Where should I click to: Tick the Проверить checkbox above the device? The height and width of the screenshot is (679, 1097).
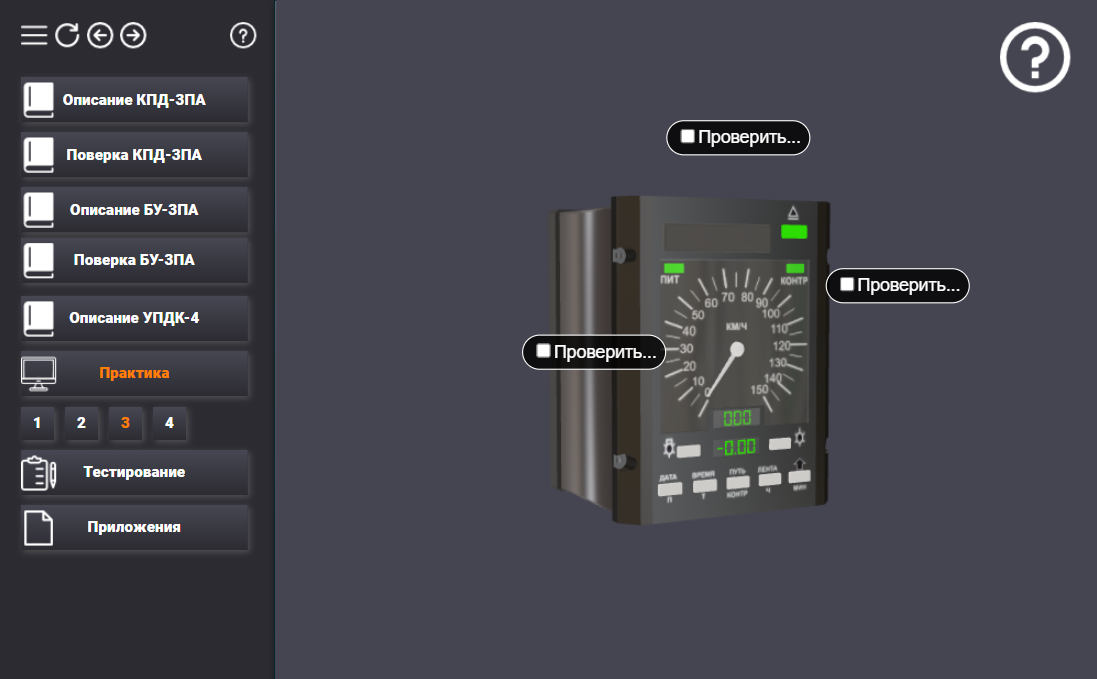coord(687,137)
